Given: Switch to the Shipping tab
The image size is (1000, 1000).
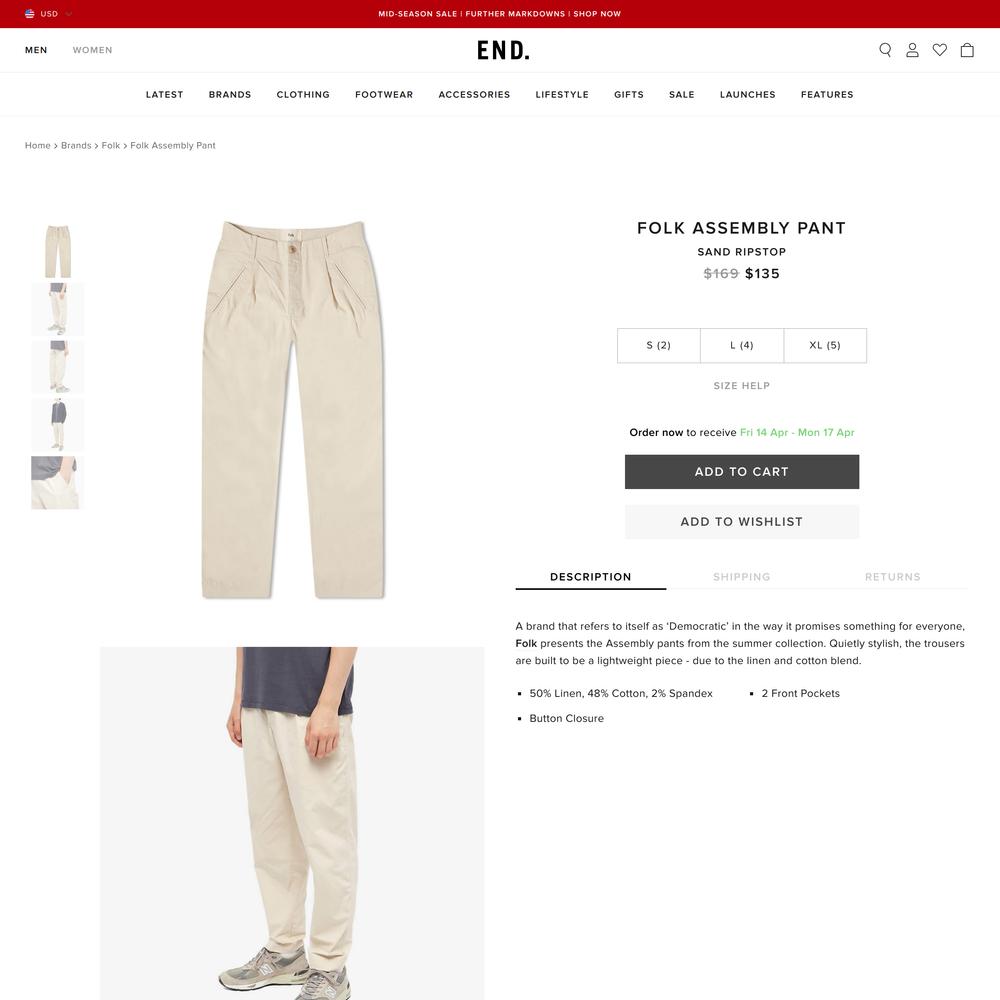Looking at the screenshot, I should [x=741, y=577].
